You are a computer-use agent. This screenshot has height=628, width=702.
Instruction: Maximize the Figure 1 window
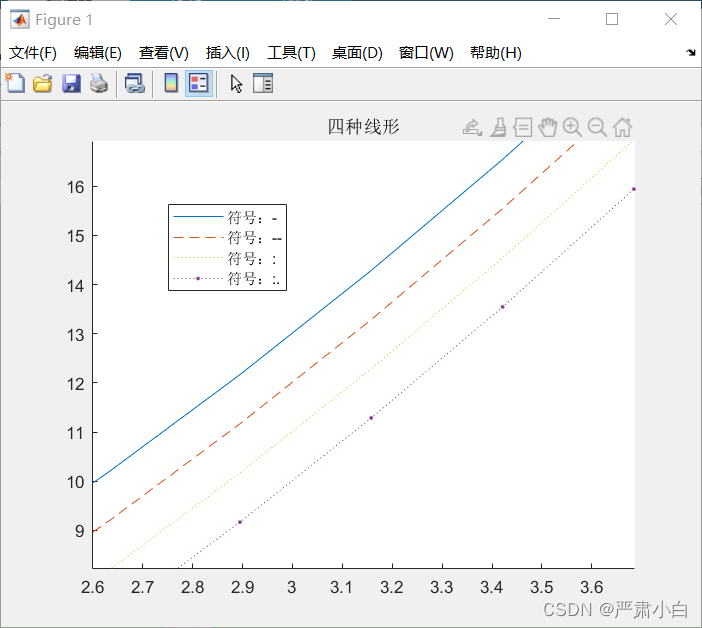click(612, 19)
